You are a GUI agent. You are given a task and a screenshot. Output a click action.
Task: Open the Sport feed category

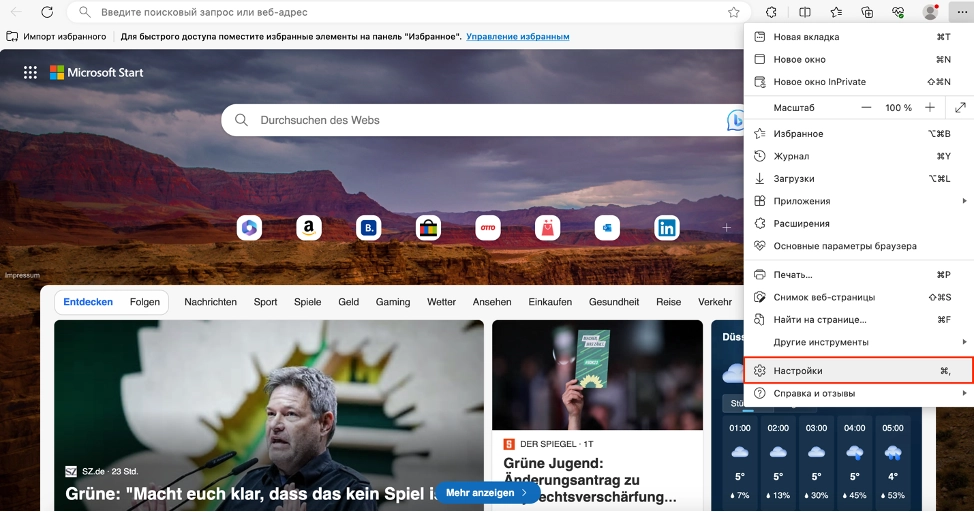[x=265, y=302]
